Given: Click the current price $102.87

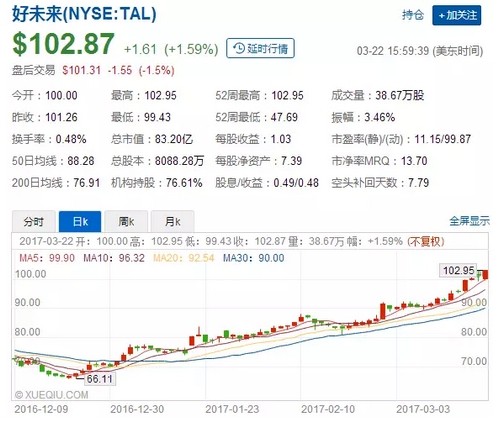Looking at the screenshot, I should click(63, 44).
